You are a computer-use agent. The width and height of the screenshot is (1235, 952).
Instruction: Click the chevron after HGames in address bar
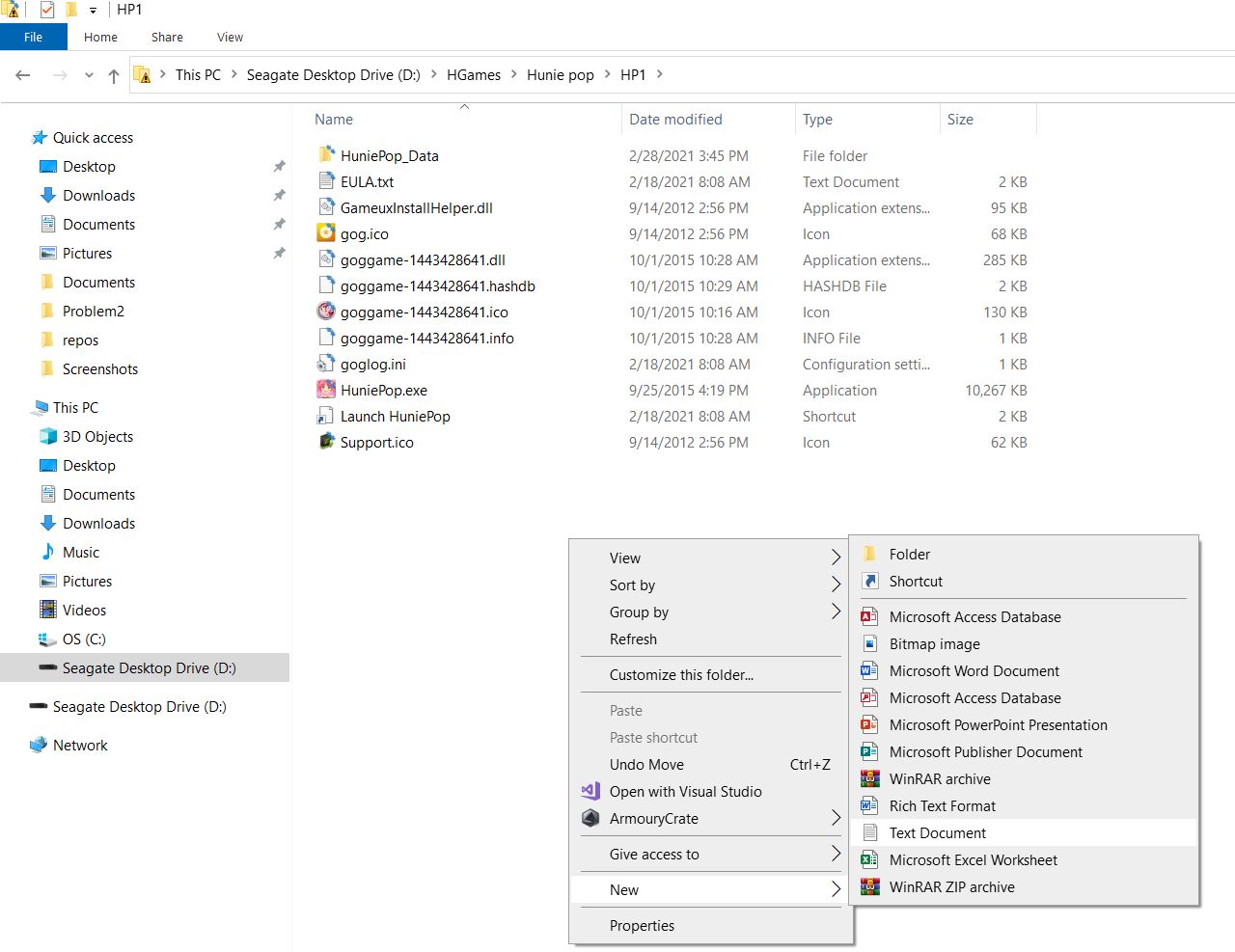pos(513,74)
